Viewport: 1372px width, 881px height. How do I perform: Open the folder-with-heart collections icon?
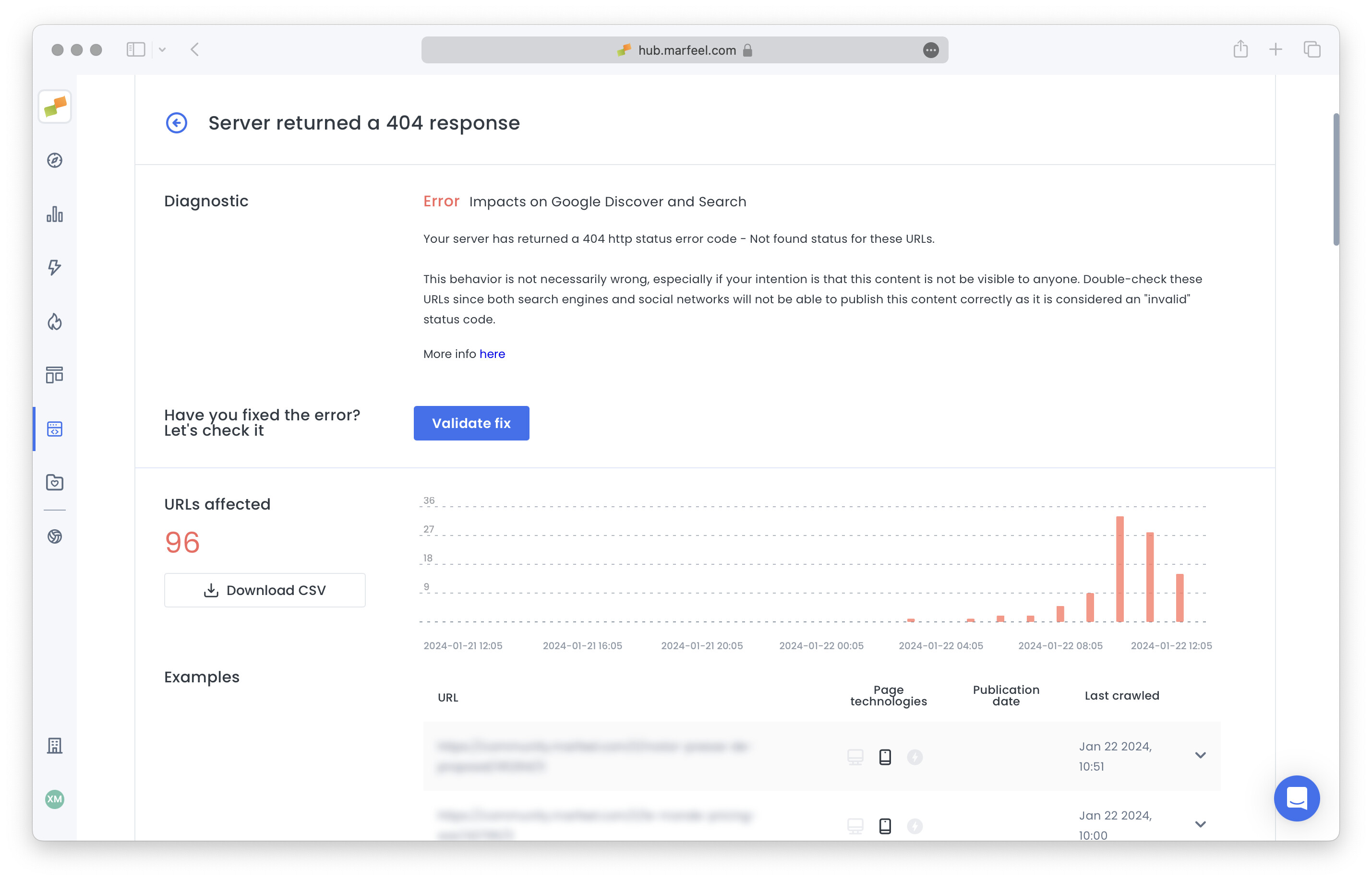pos(54,482)
